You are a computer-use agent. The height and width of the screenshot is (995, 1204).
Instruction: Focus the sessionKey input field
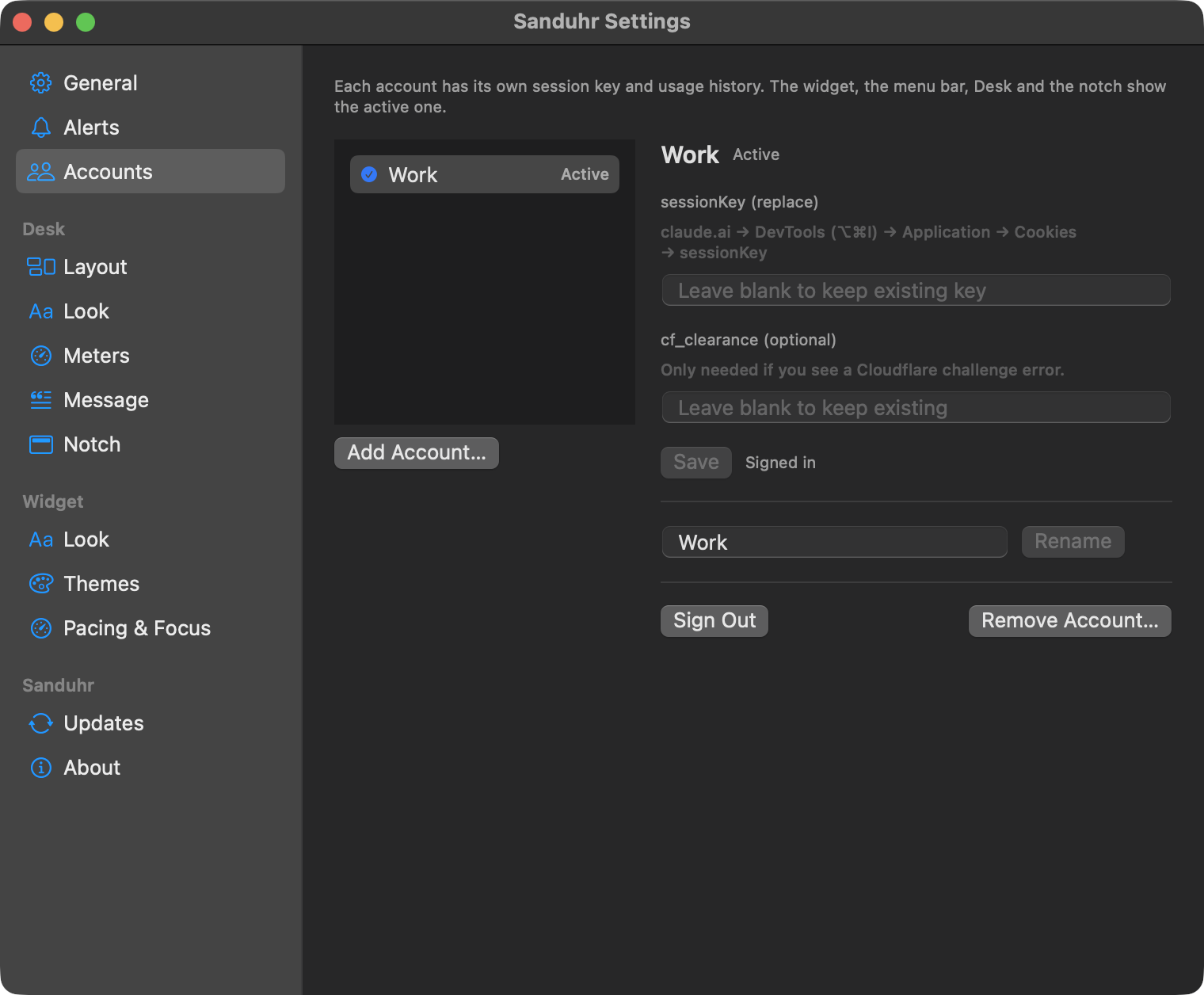pos(916,290)
